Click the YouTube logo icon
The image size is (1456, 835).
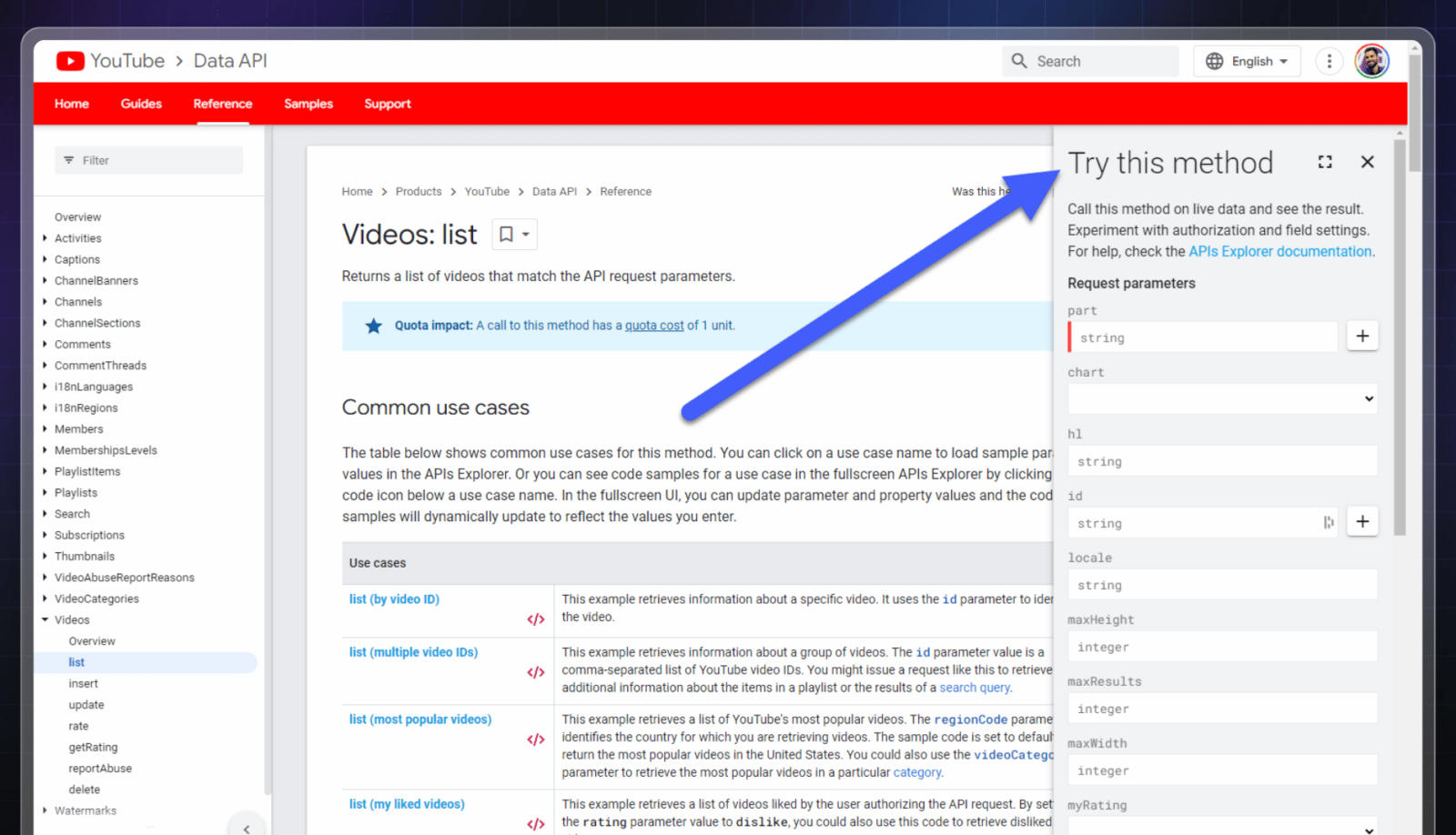[70, 60]
